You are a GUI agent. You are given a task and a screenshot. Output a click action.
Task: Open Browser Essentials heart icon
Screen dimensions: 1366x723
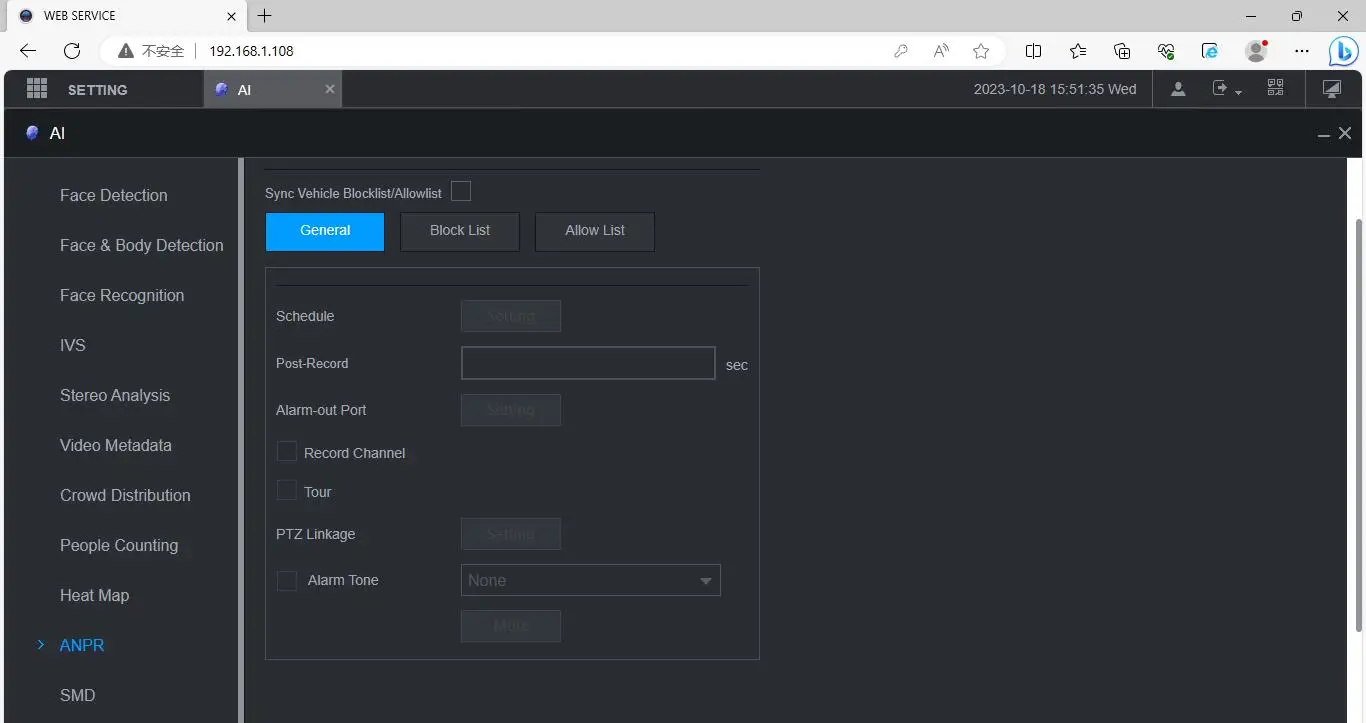[1166, 51]
